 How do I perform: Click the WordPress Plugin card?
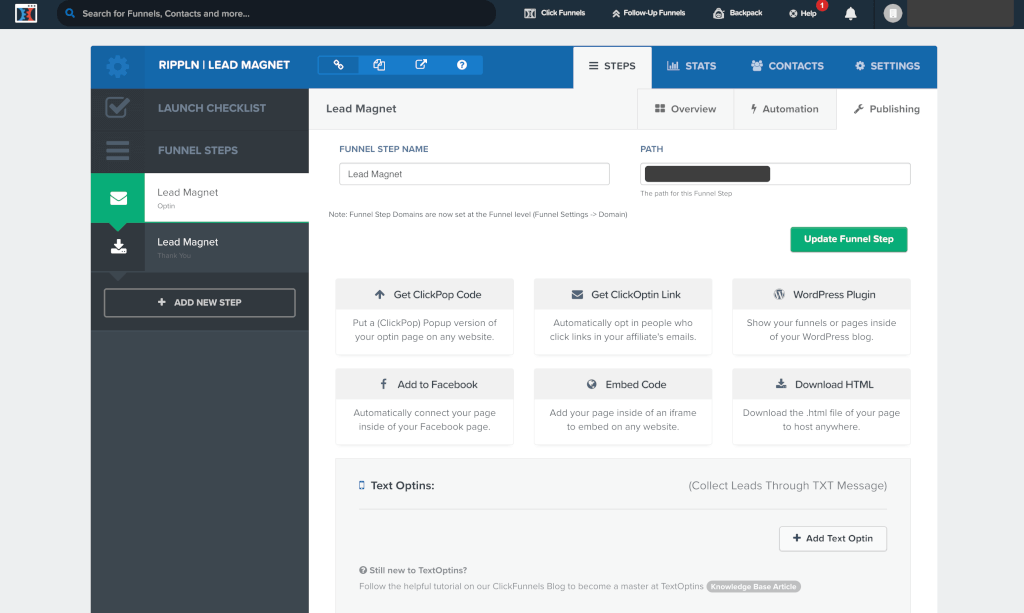(x=821, y=317)
